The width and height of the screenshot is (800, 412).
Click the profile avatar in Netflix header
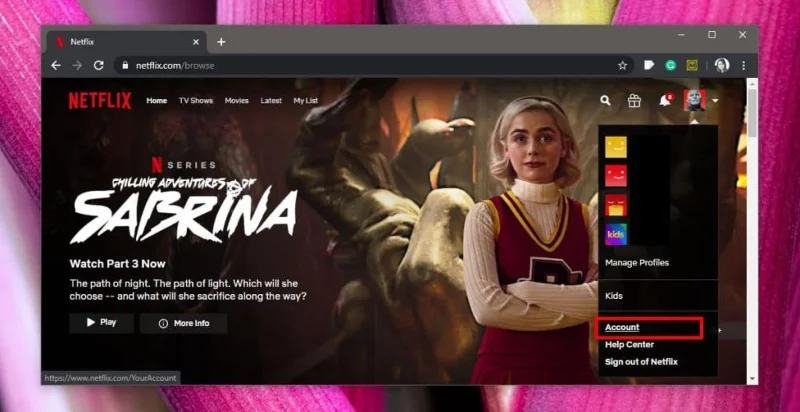click(x=695, y=100)
